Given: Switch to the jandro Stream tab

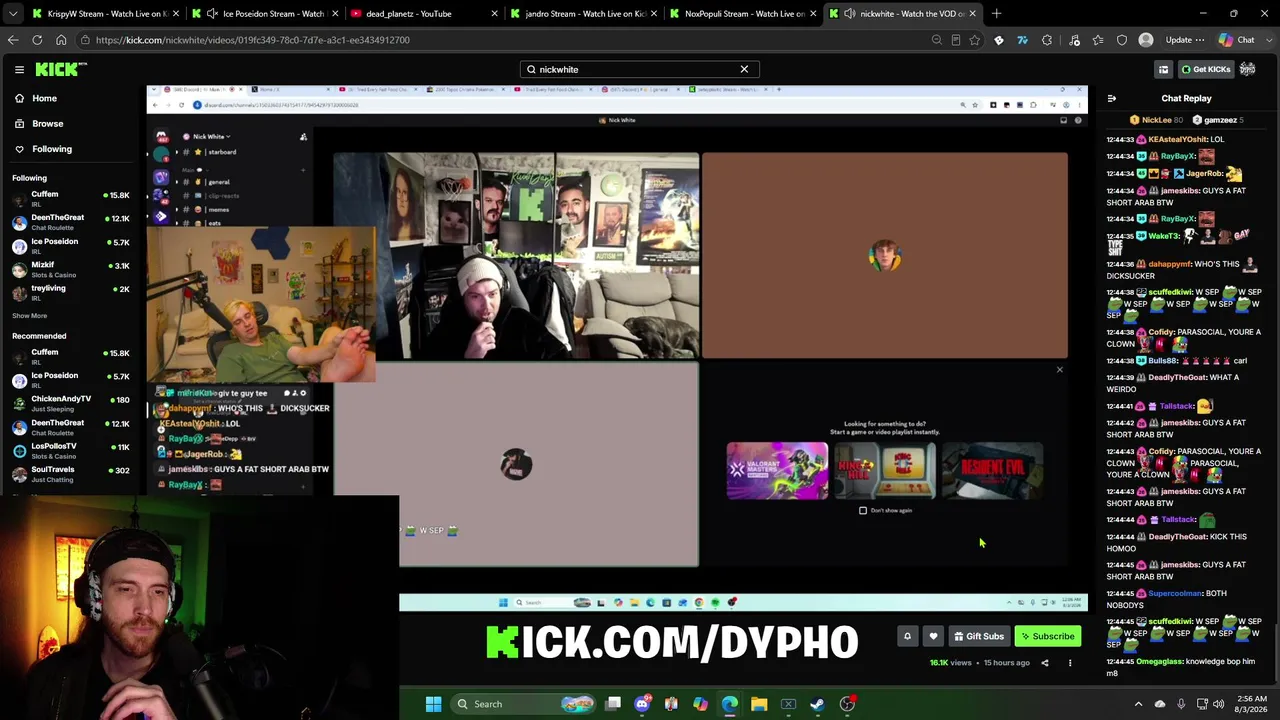Looking at the screenshot, I should point(585,14).
